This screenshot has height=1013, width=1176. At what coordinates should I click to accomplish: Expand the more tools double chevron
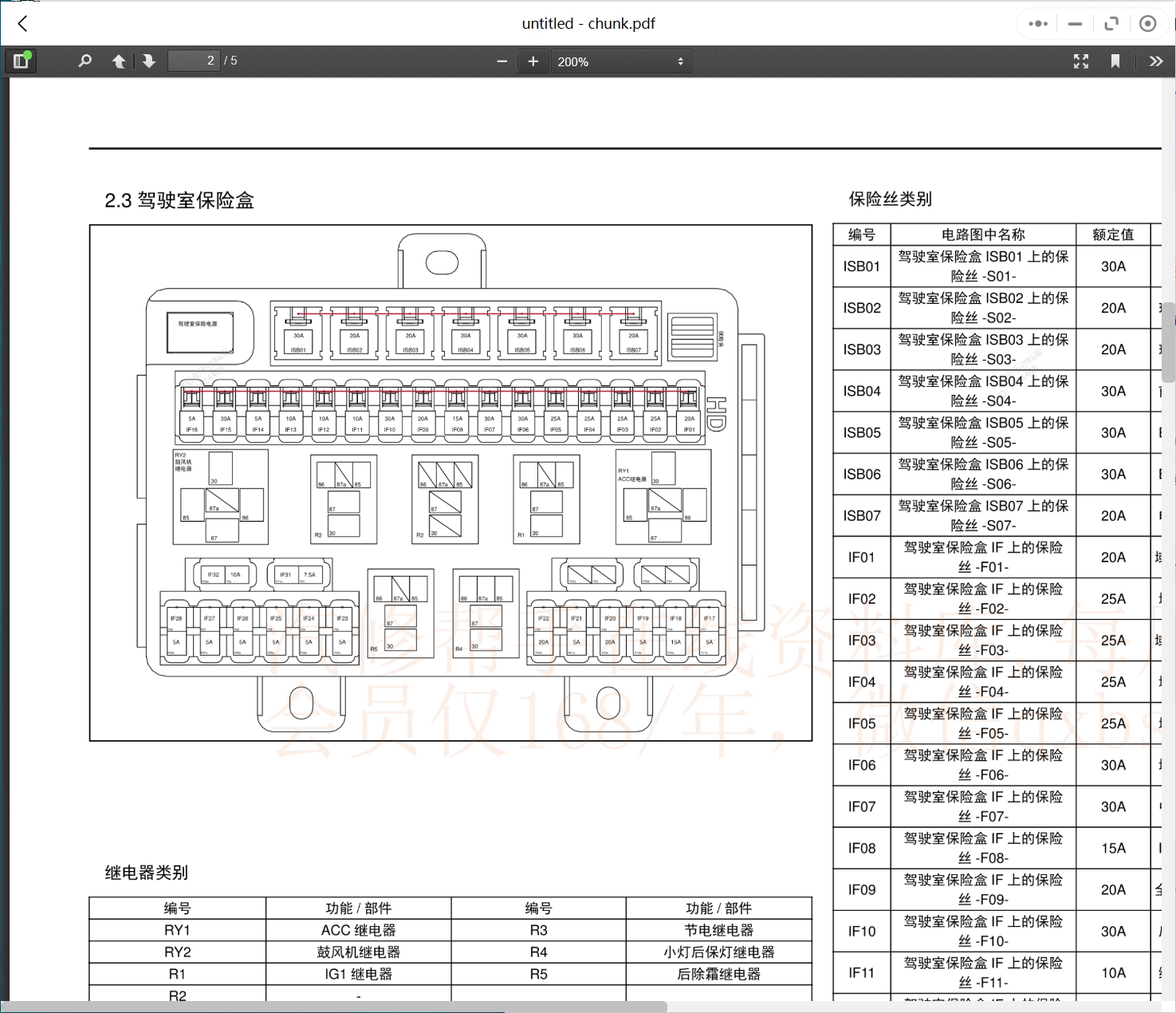[1156, 61]
